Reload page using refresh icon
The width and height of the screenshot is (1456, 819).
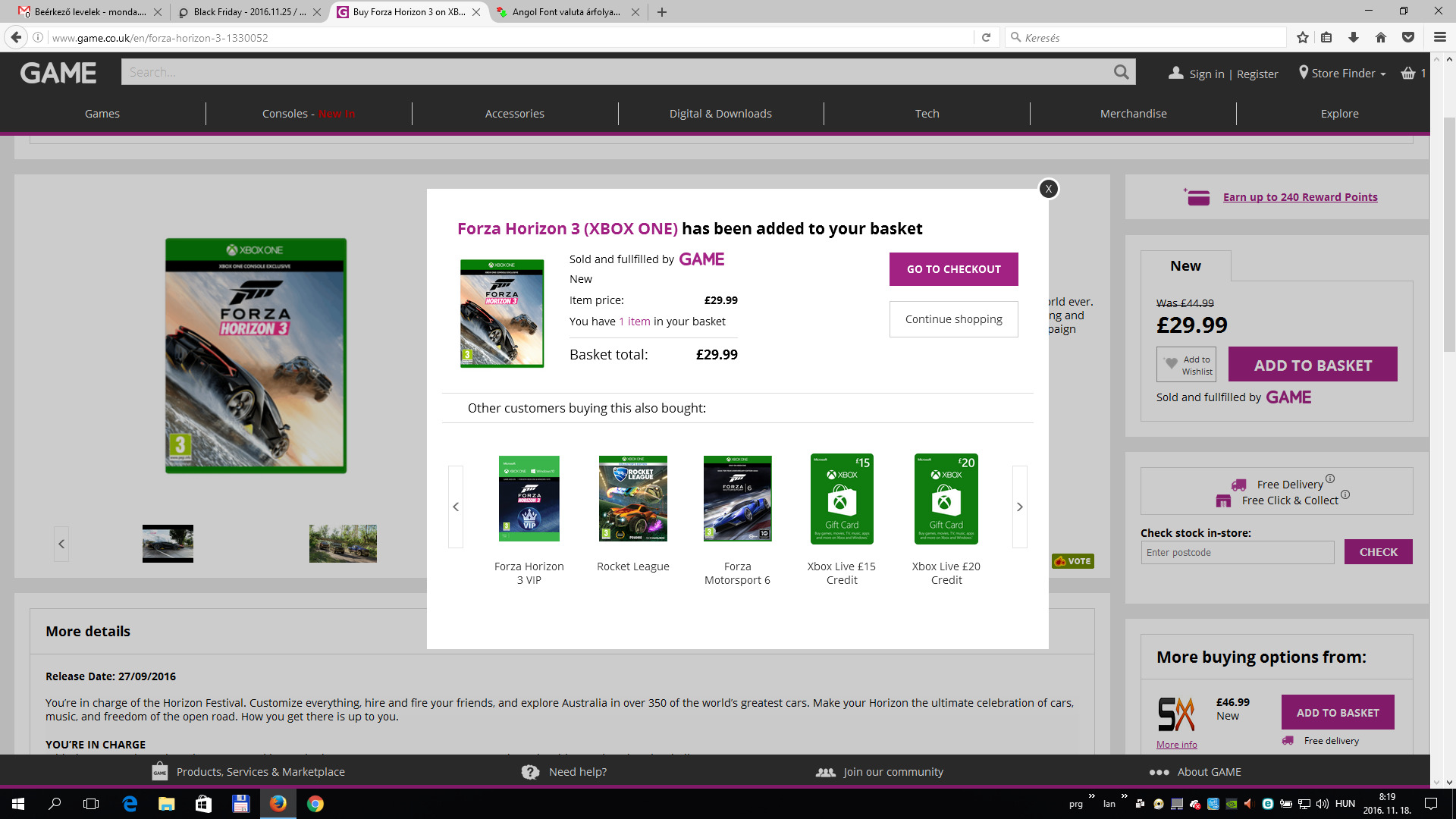click(x=986, y=37)
